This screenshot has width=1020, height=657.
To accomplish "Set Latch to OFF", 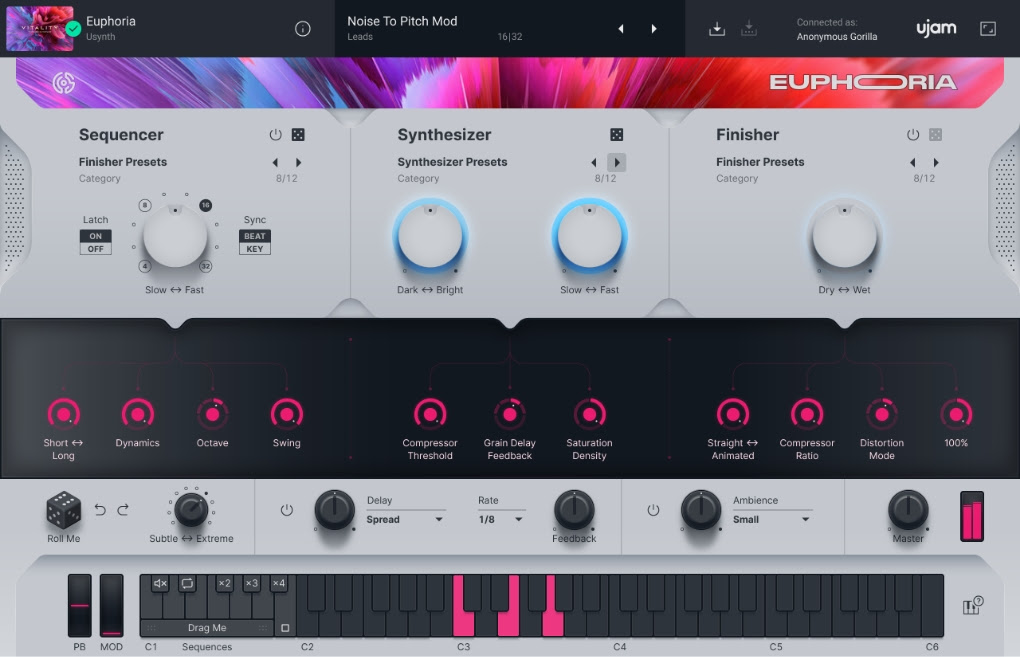I will (96, 248).
